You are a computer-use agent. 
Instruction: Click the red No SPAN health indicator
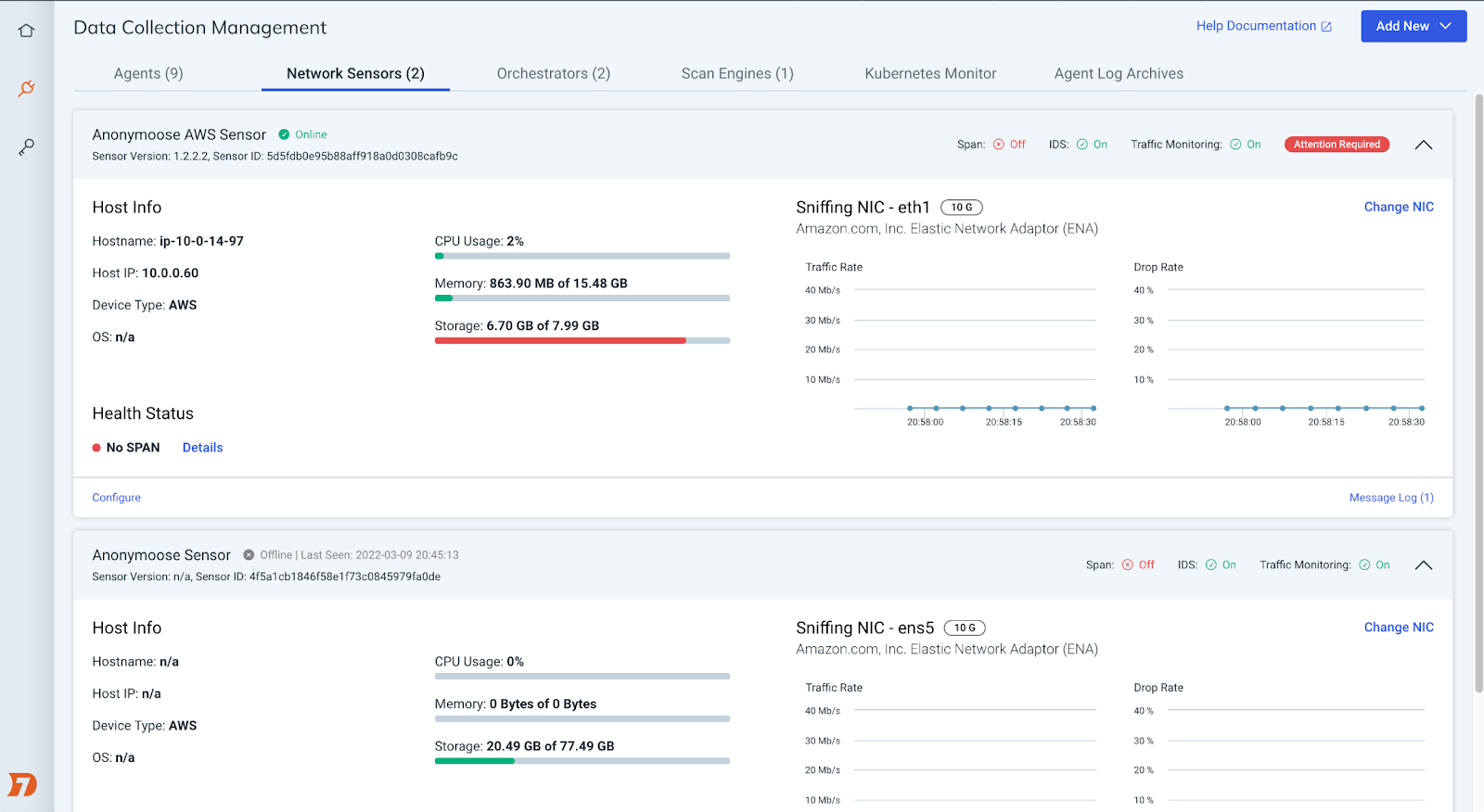coord(96,448)
